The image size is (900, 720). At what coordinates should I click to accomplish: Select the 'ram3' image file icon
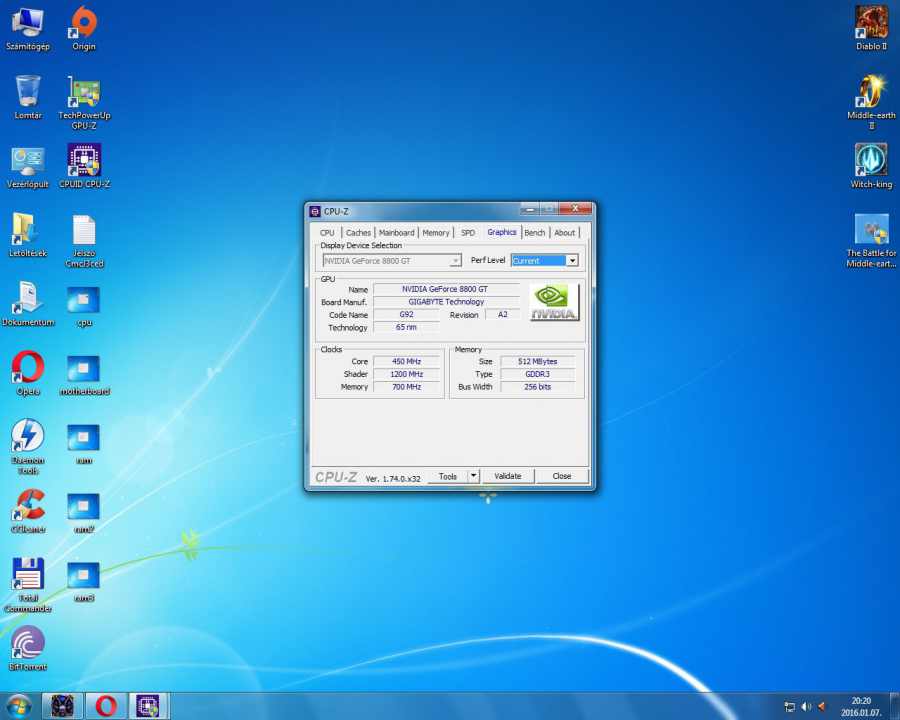tap(84, 581)
